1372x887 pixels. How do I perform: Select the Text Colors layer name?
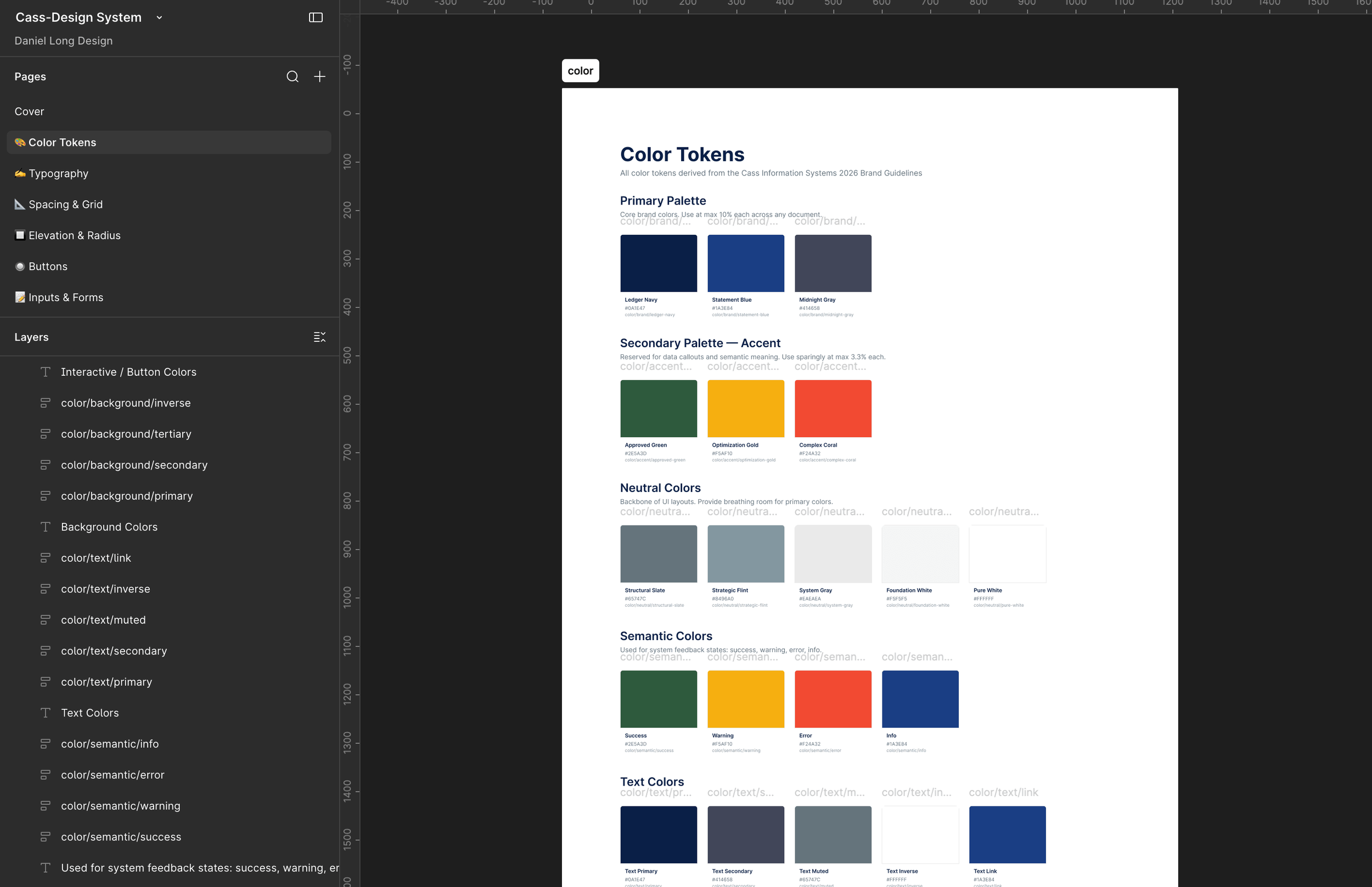coord(90,713)
